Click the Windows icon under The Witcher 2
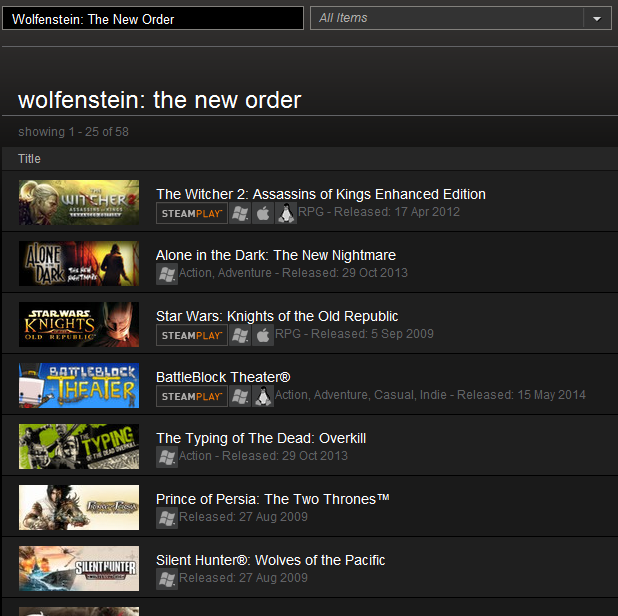The image size is (618, 616). pos(240,213)
